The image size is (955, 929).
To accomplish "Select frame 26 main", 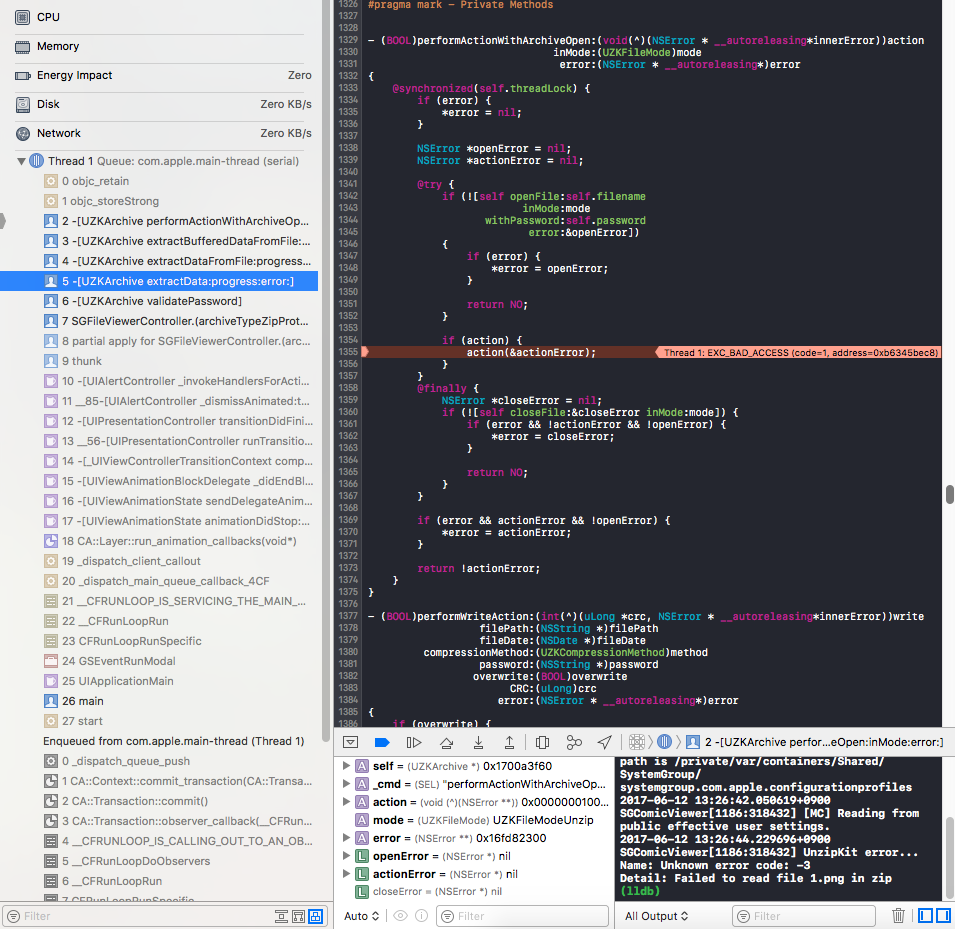I will pyautogui.click(x=159, y=701).
